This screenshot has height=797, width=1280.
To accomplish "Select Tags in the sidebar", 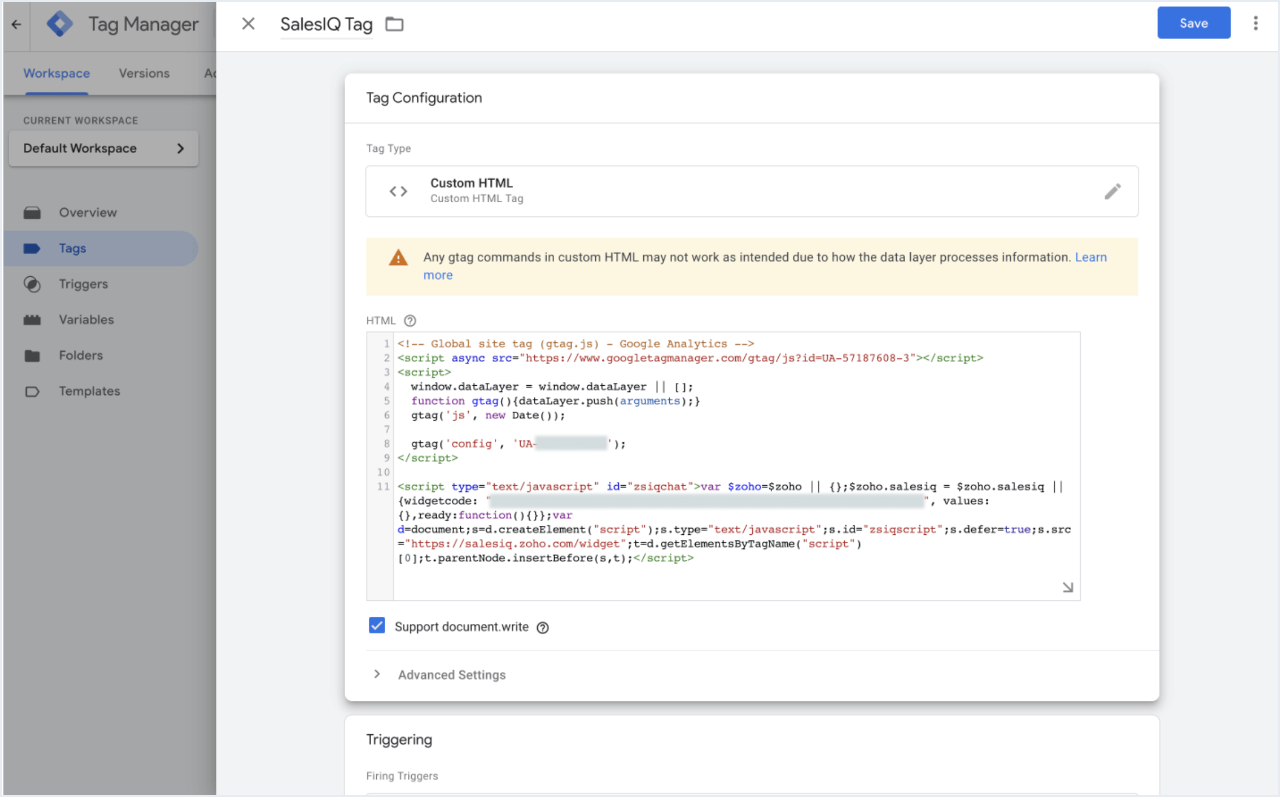I will [100, 249].
